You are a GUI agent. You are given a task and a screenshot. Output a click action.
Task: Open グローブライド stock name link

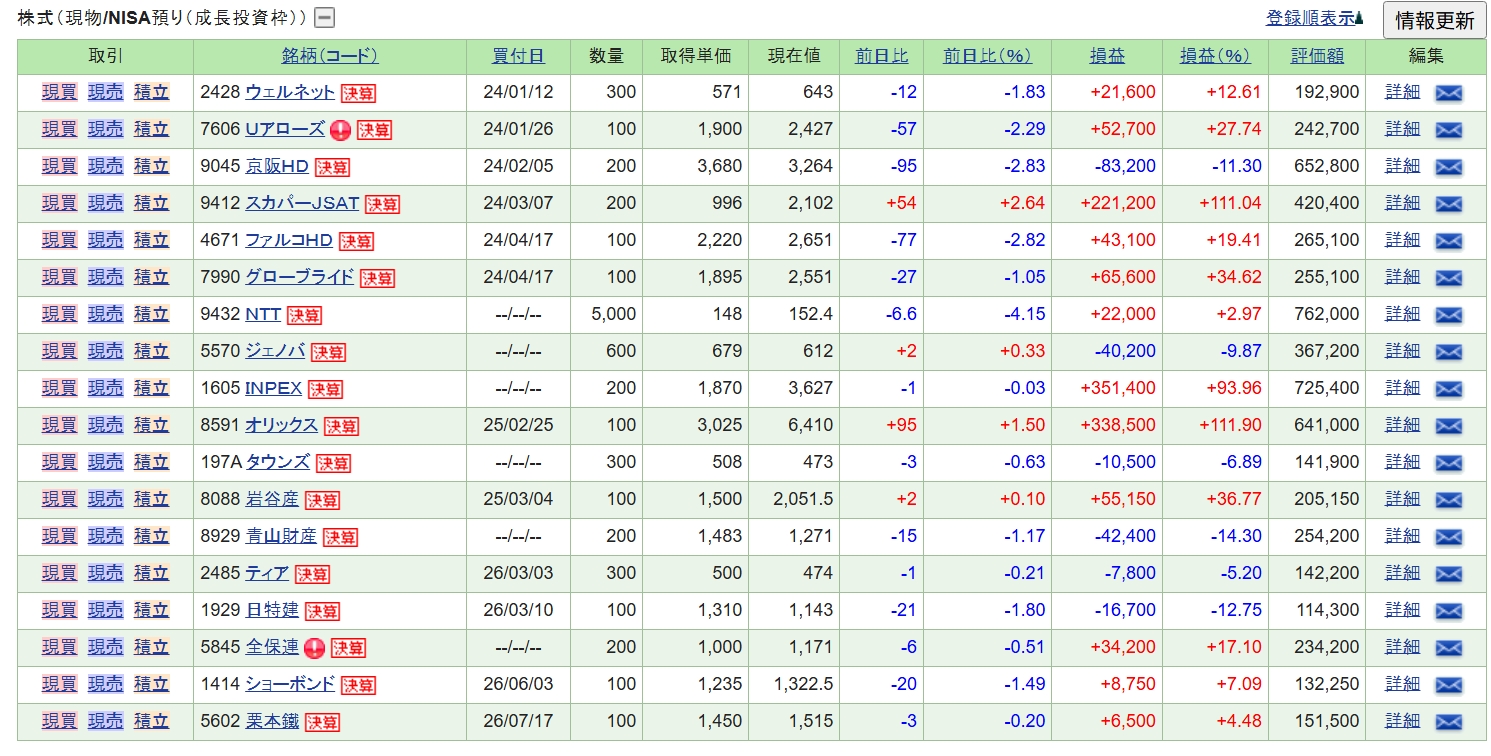(x=300, y=277)
